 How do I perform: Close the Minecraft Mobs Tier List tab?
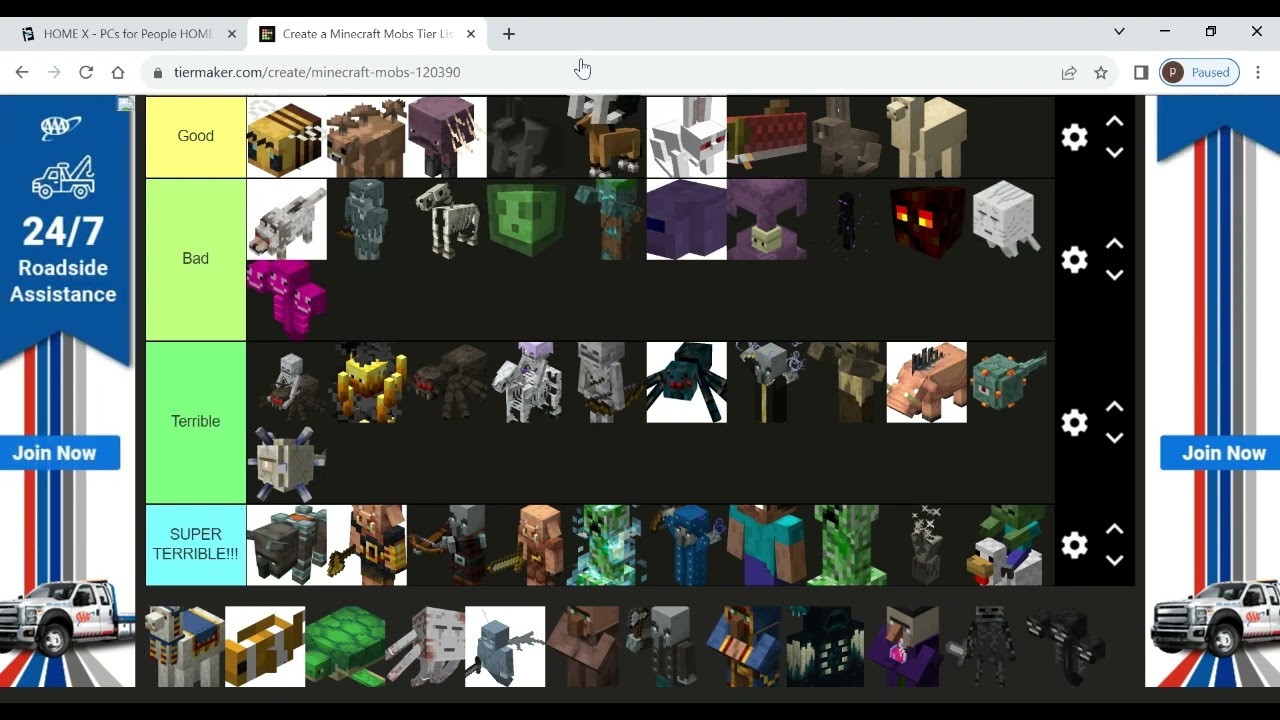point(471,34)
